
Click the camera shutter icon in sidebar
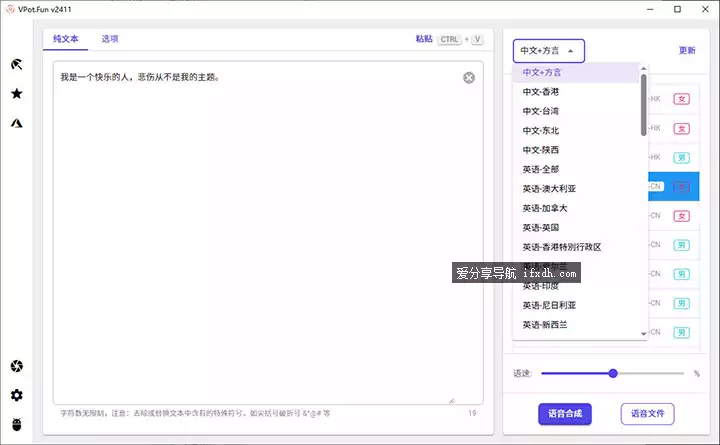point(17,366)
